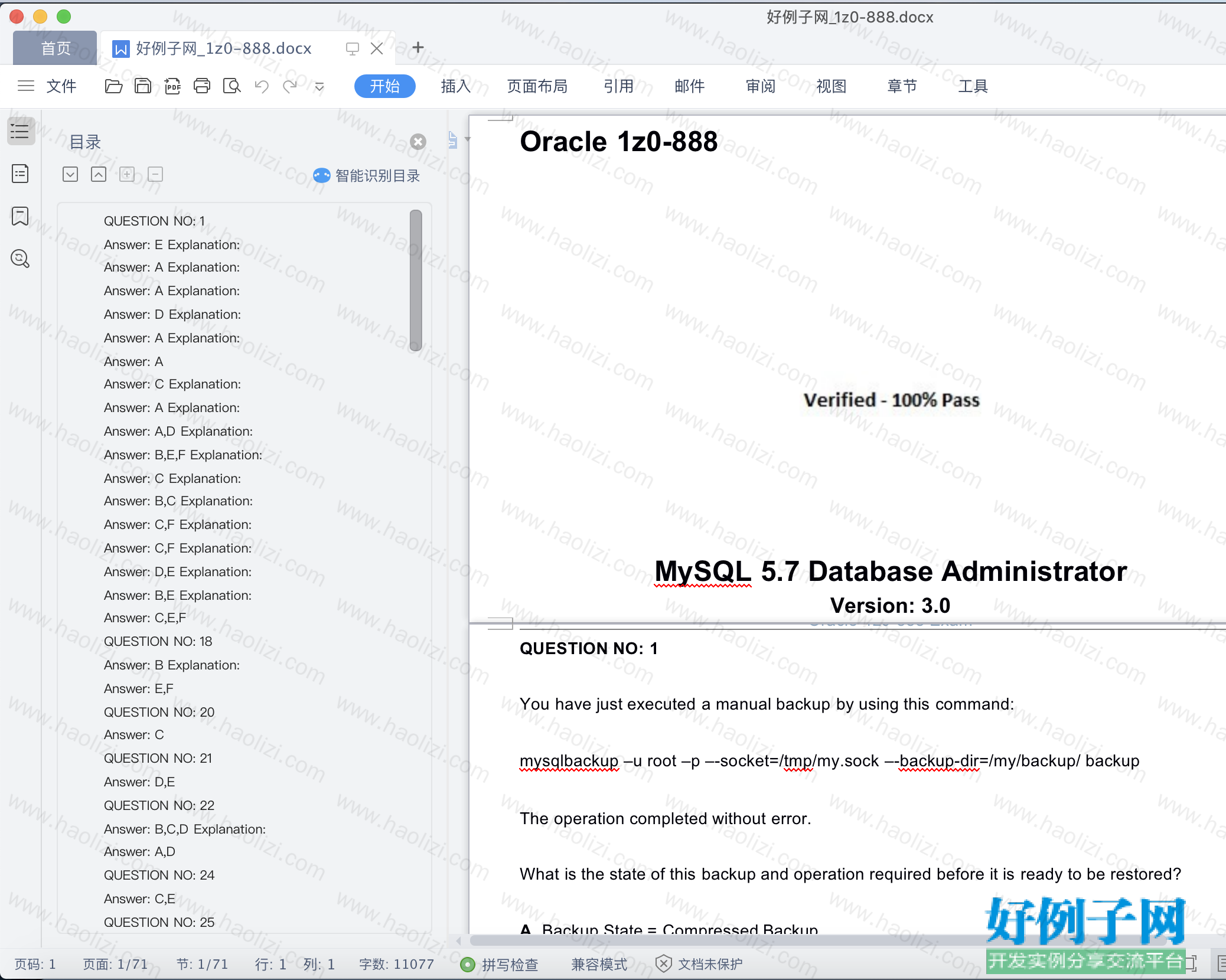
Task: Close the 目录 outline panel
Action: [x=418, y=142]
